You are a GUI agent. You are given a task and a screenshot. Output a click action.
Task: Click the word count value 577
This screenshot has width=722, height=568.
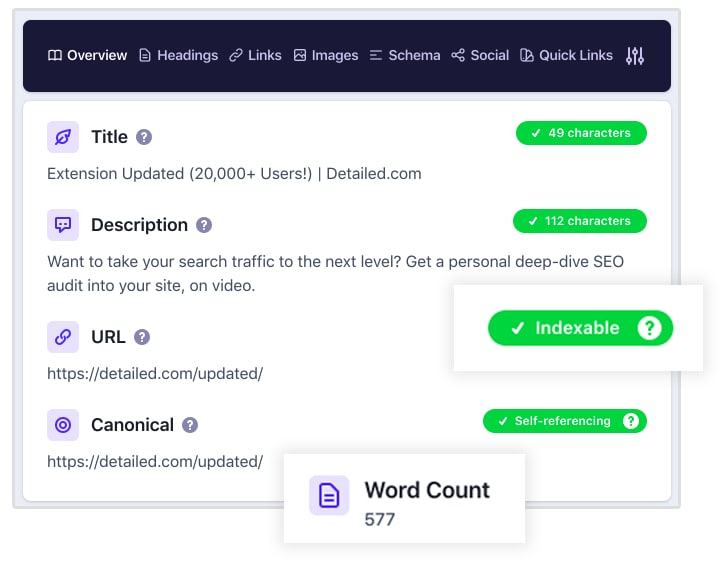point(379,520)
